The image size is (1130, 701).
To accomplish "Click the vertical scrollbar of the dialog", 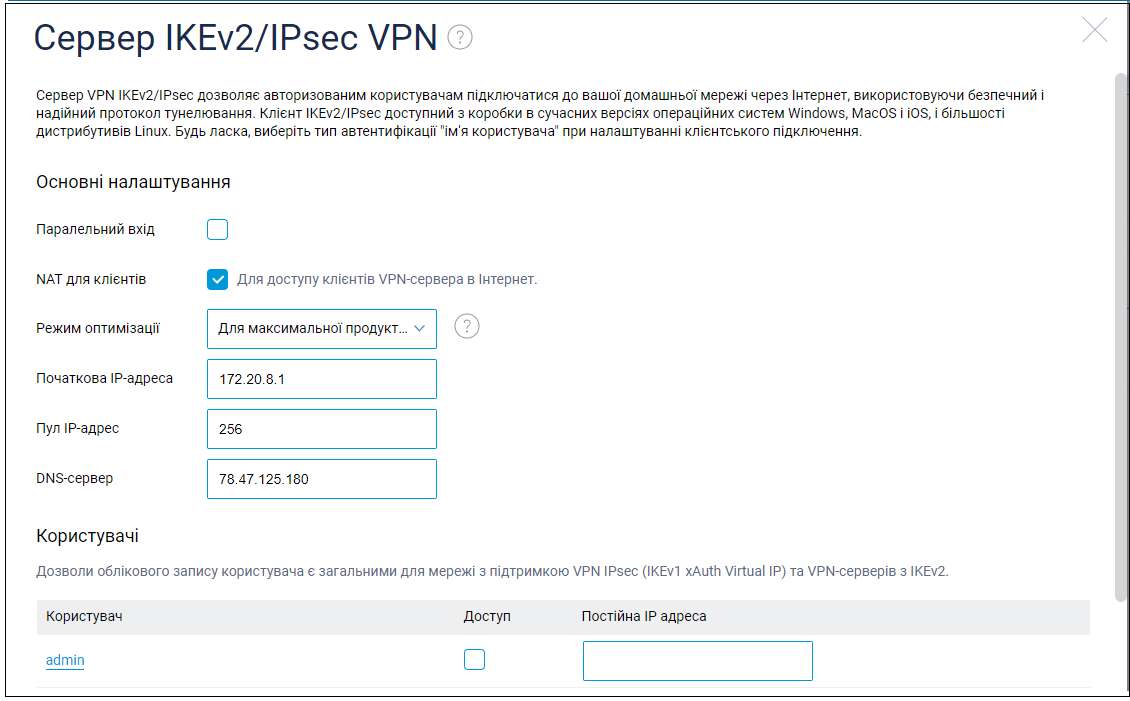I will click(1120, 336).
